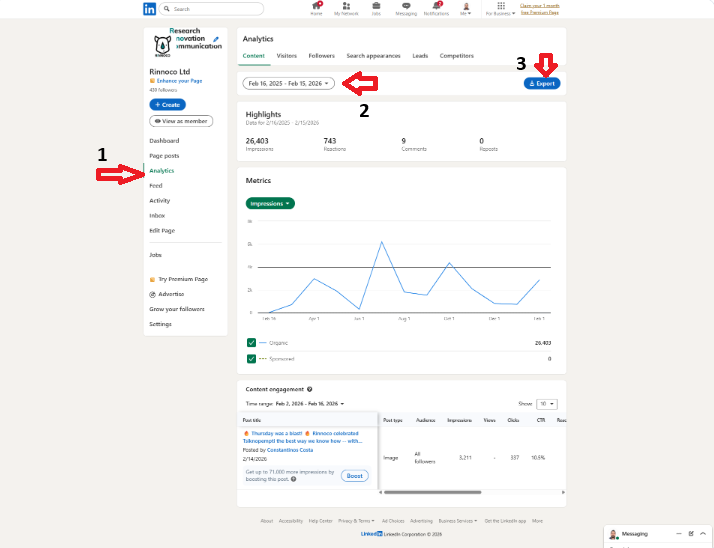The image size is (714, 548).
Task: Click the Advertise target icon in sidebar
Action: point(153,294)
